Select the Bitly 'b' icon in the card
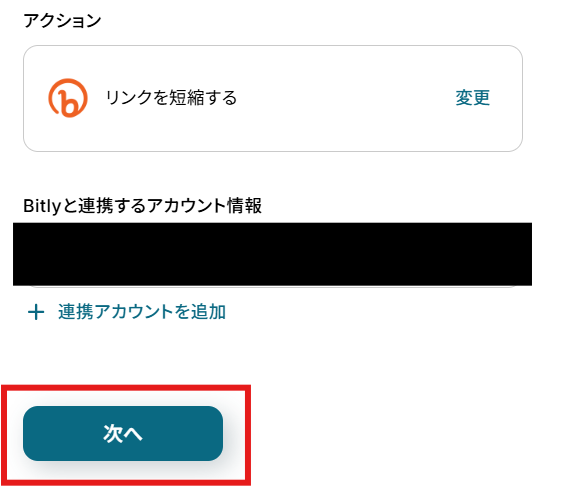Screen dimensions: 564x486 pyautogui.click(x=68, y=98)
